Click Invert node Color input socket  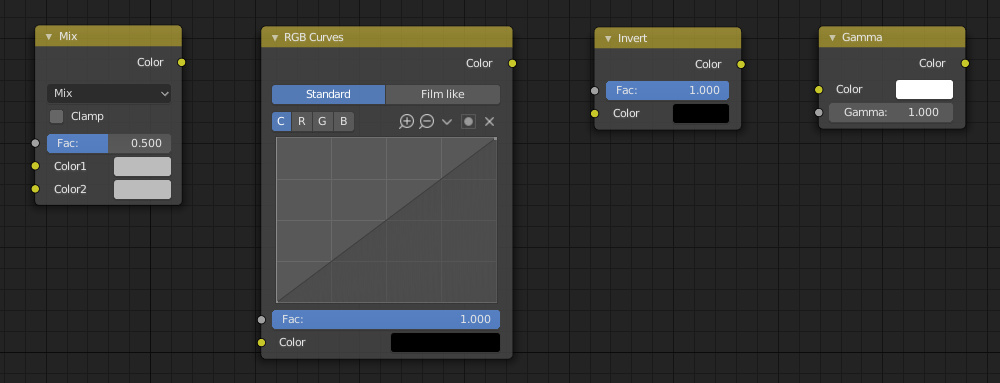click(595, 113)
